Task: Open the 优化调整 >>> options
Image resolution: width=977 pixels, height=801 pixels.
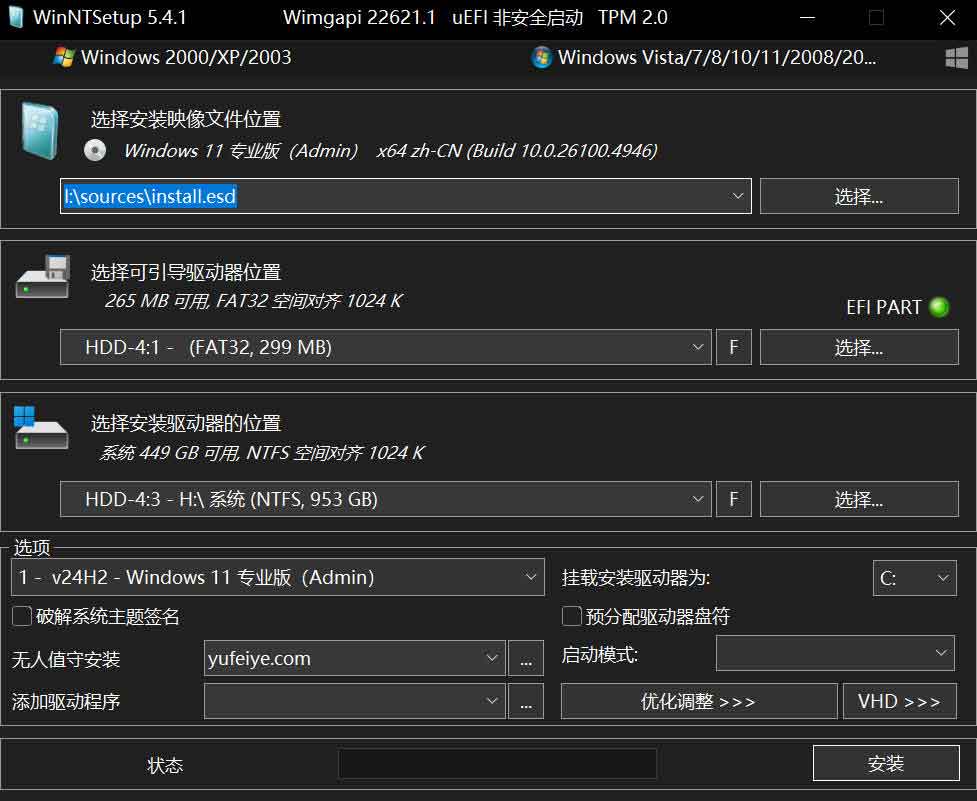Action: click(698, 701)
